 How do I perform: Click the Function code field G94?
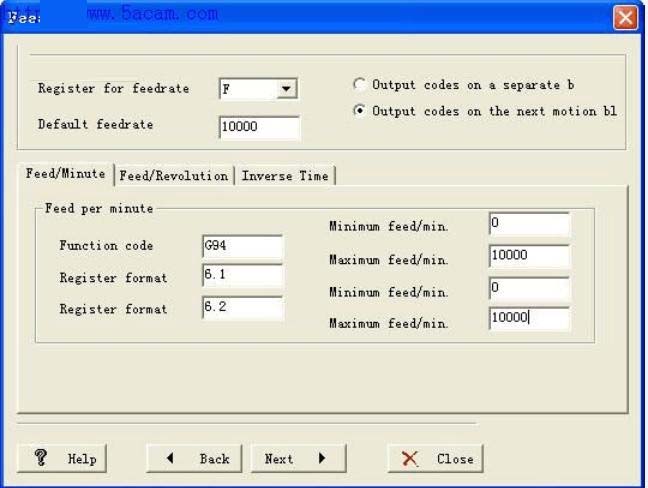(243, 246)
